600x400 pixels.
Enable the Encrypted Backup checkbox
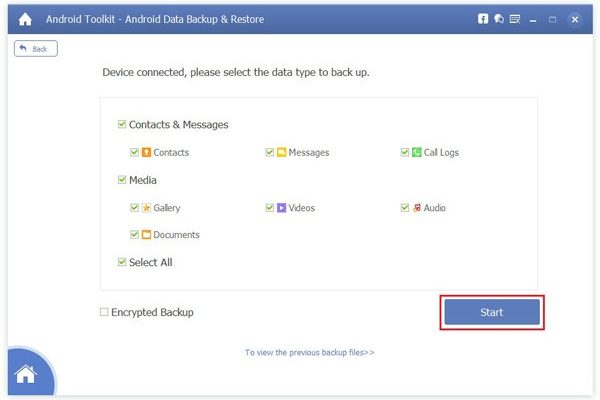click(x=104, y=312)
